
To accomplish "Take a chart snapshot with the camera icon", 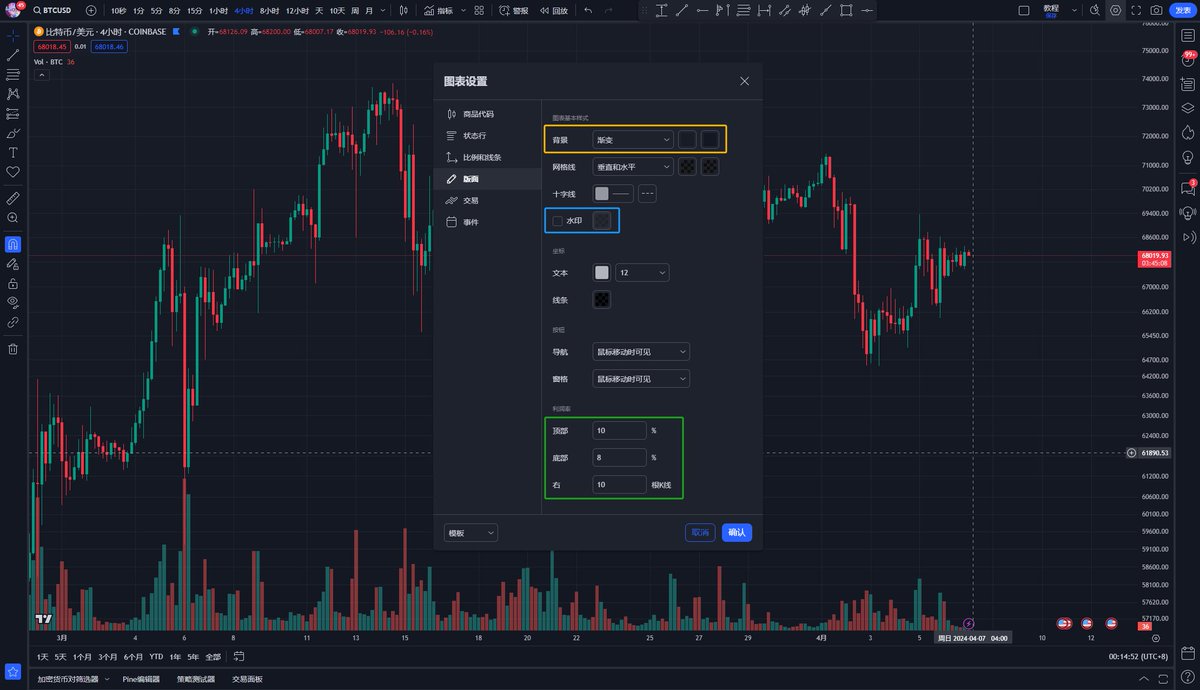I will [x=1156, y=10].
